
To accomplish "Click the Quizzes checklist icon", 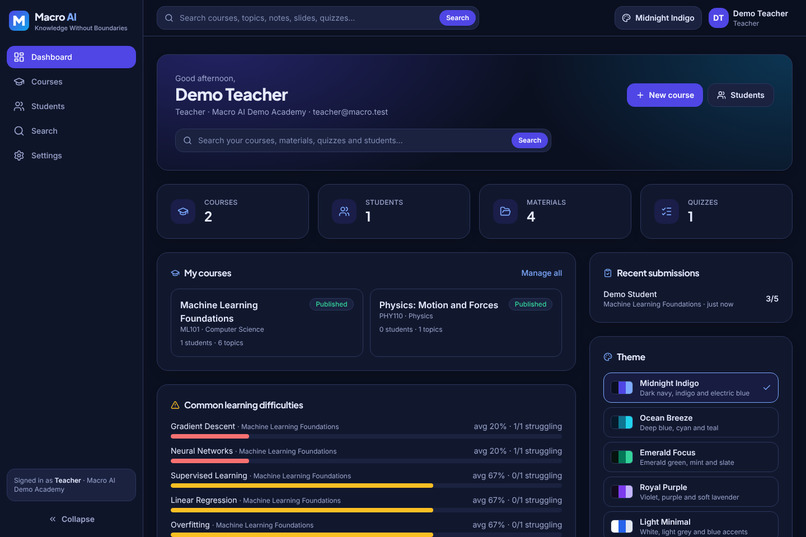I will click(x=667, y=211).
